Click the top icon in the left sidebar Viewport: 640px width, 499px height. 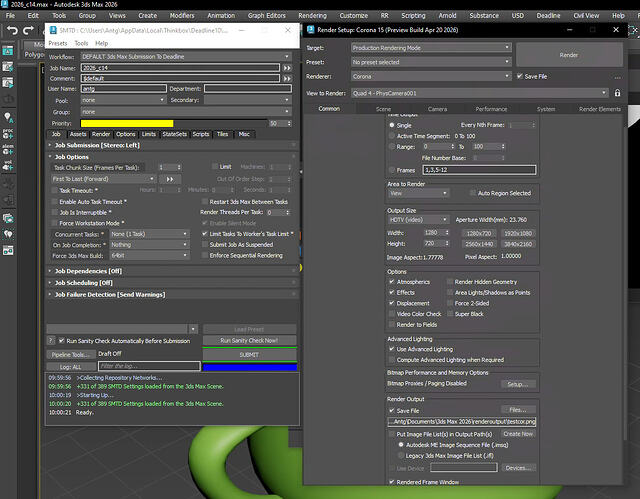coord(8,51)
